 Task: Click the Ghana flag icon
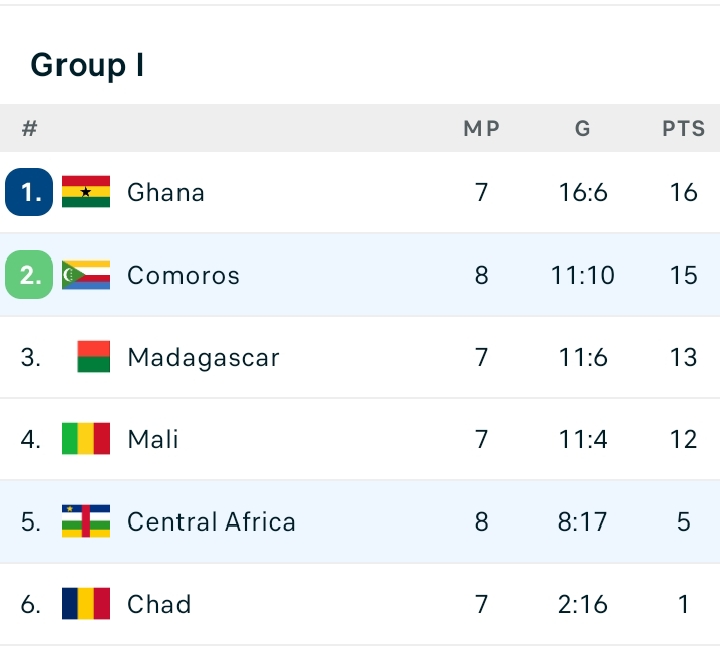(86, 192)
